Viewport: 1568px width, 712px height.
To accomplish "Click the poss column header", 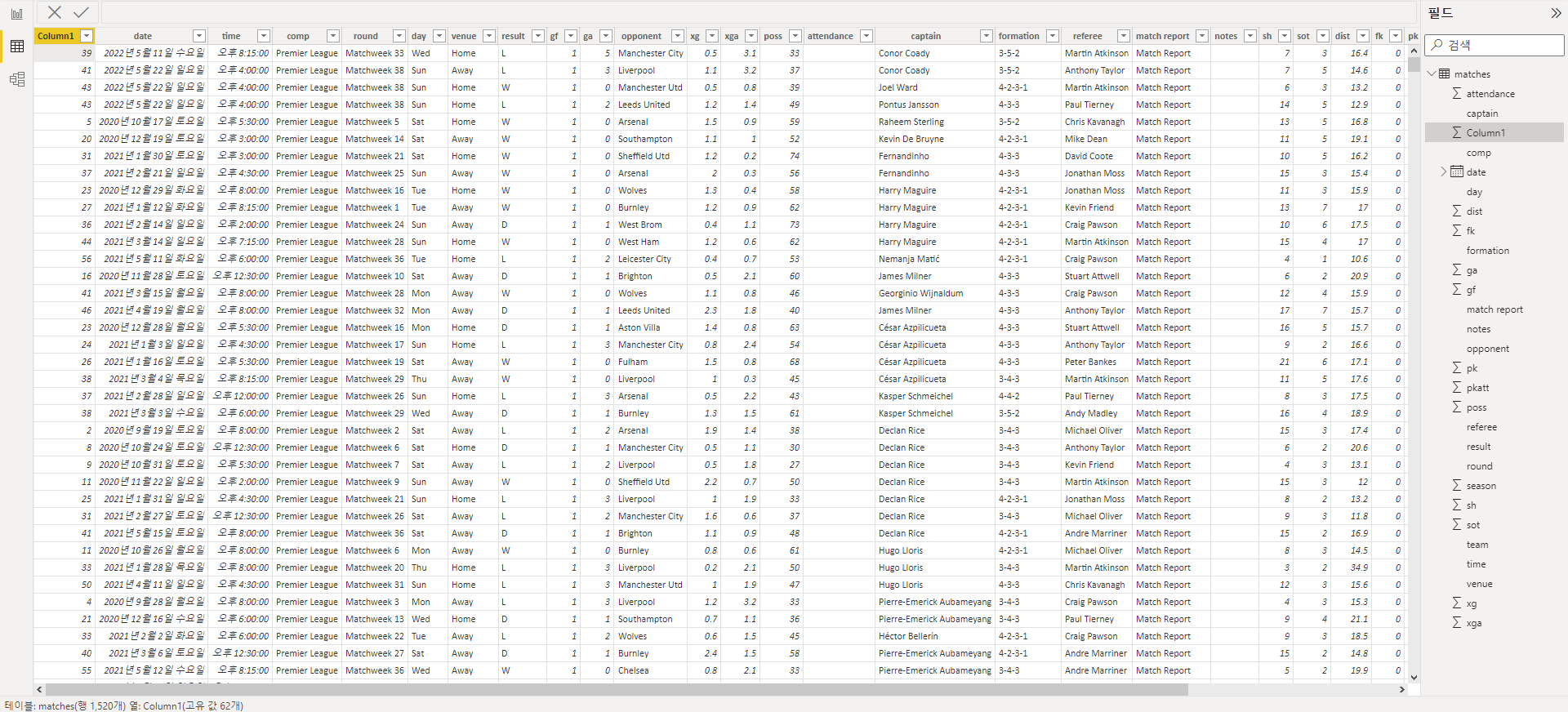I will pyautogui.click(x=773, y=36).
